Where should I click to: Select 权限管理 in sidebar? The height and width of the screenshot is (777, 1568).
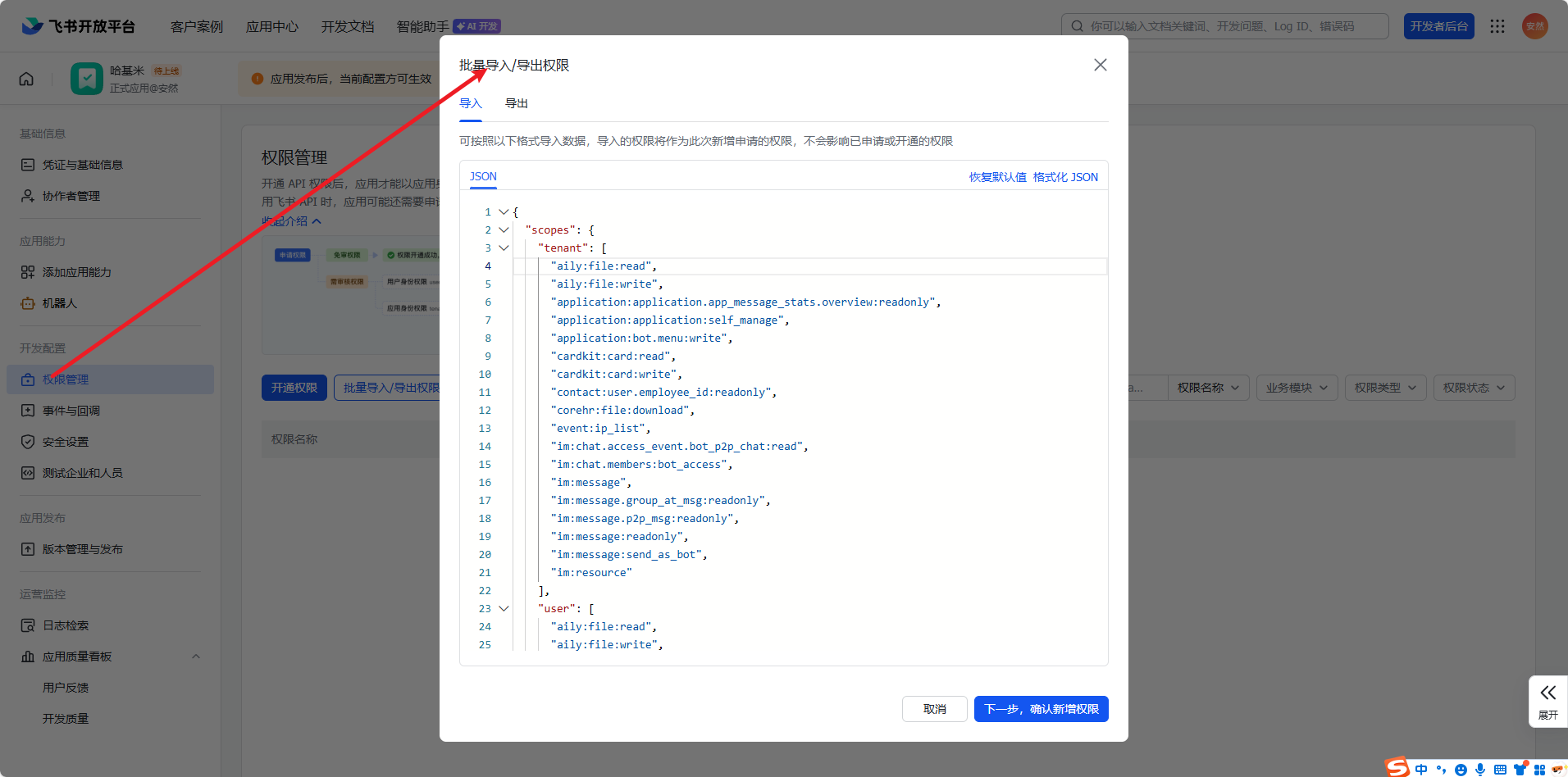(110, 379)
